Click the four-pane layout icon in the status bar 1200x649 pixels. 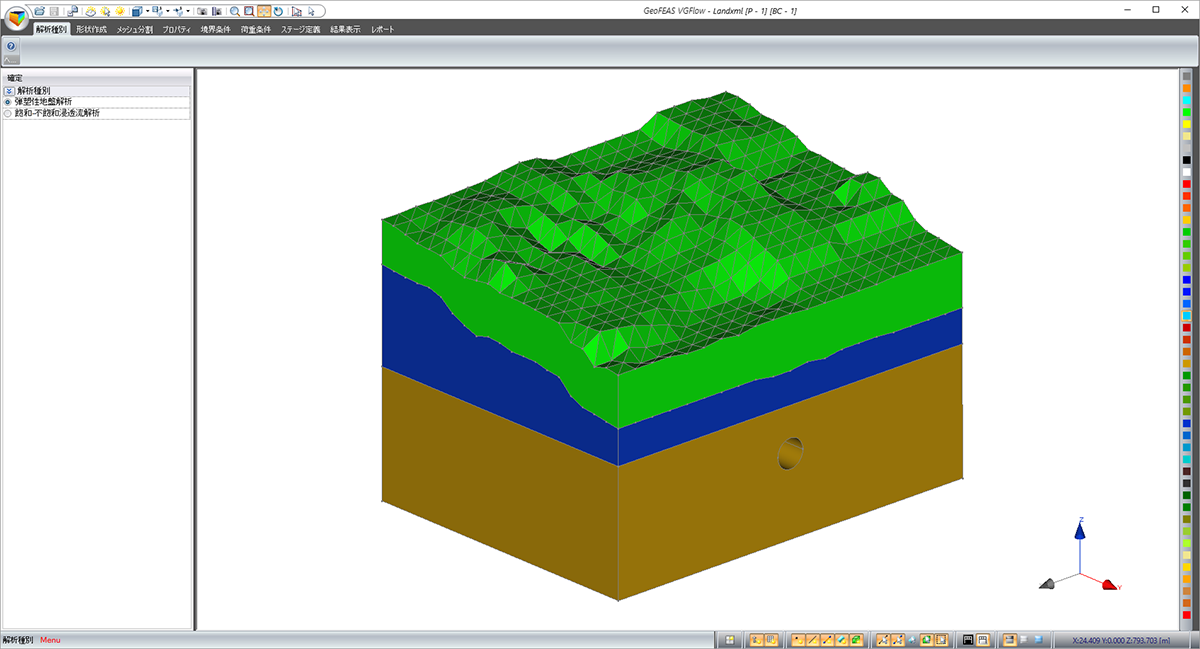(x=729, y=639)
